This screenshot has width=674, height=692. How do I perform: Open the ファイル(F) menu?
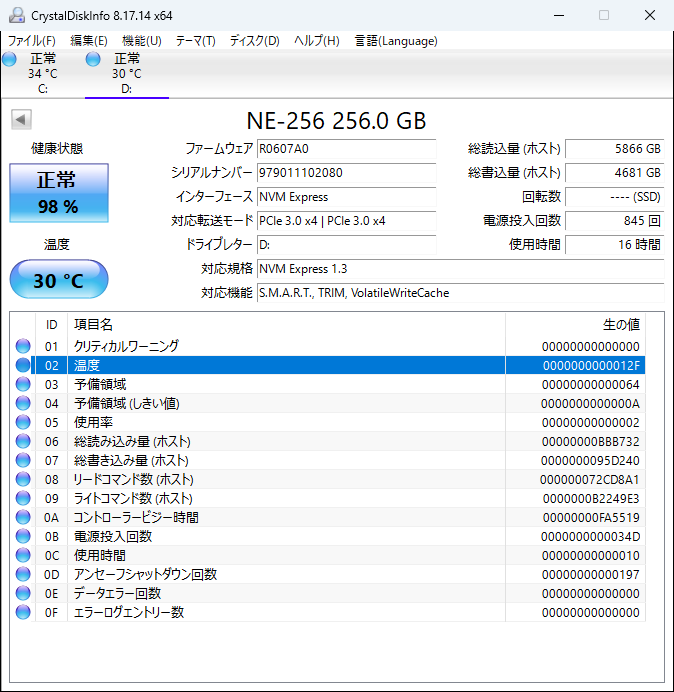[x=32, y=41]
